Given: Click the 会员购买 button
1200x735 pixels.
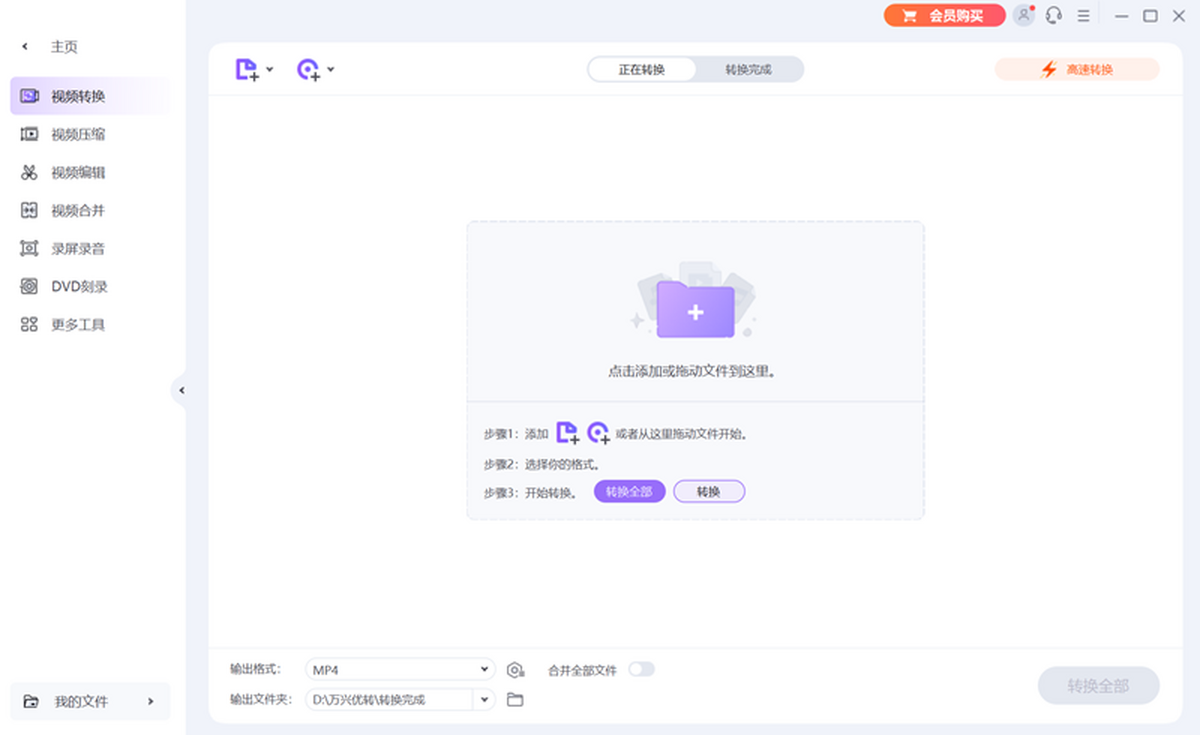Looking at the screenshot, I should pos(944,16).
